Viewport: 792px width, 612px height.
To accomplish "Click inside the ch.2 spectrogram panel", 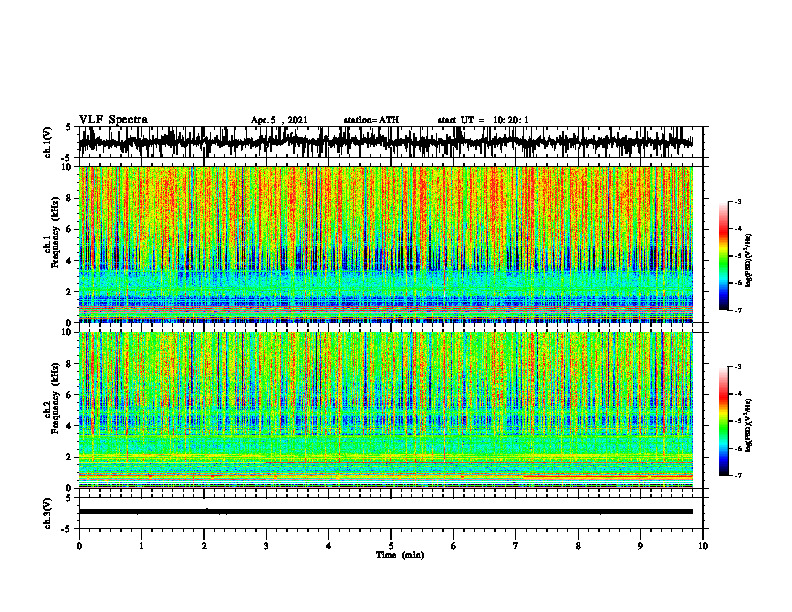I will point(386,410).
